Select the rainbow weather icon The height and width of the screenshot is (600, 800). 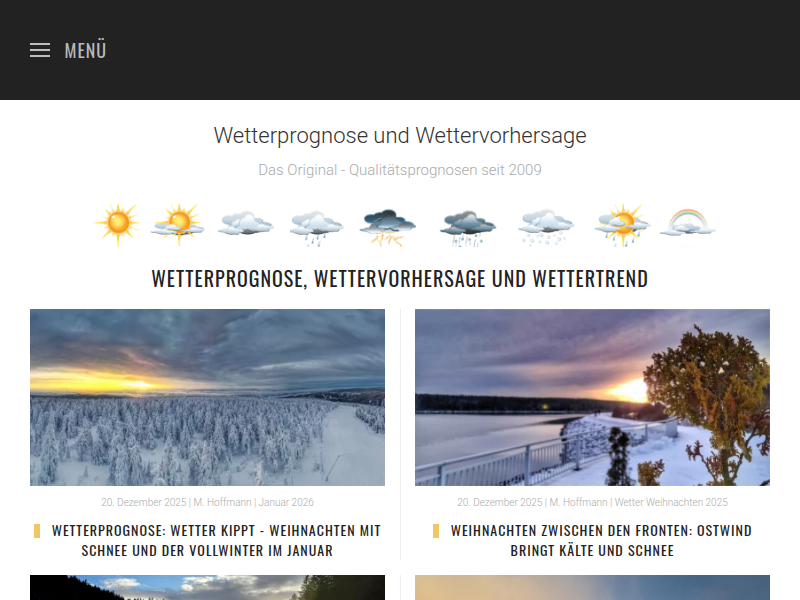click(x=688, y=223)
